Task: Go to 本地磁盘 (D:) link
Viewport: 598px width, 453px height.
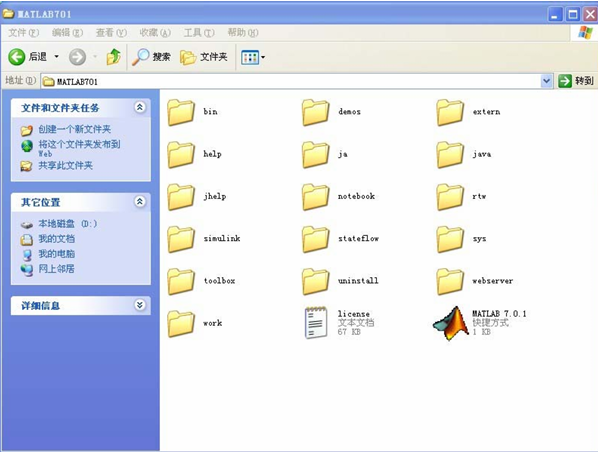Action: (x=68, y=224)
